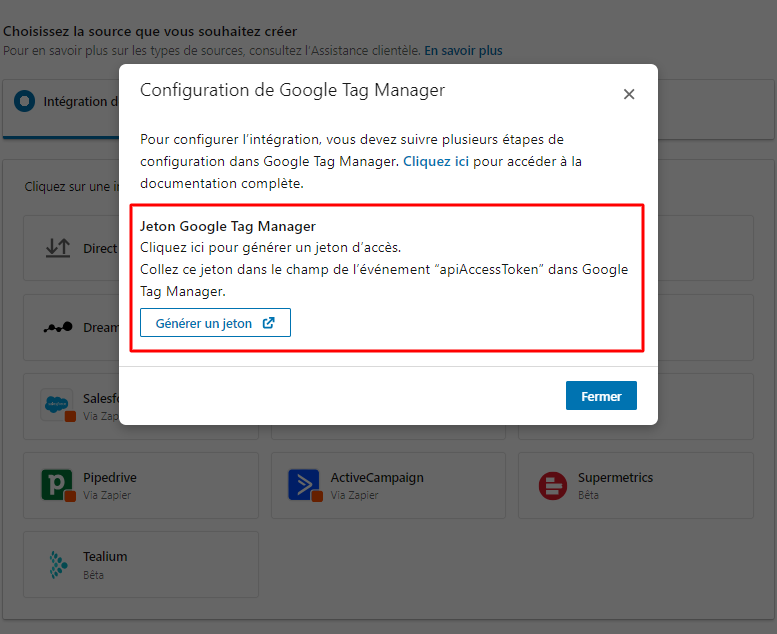Select the Pipedrive source name
The height and width of the screenshot is (634, 777).
point(110,477)
